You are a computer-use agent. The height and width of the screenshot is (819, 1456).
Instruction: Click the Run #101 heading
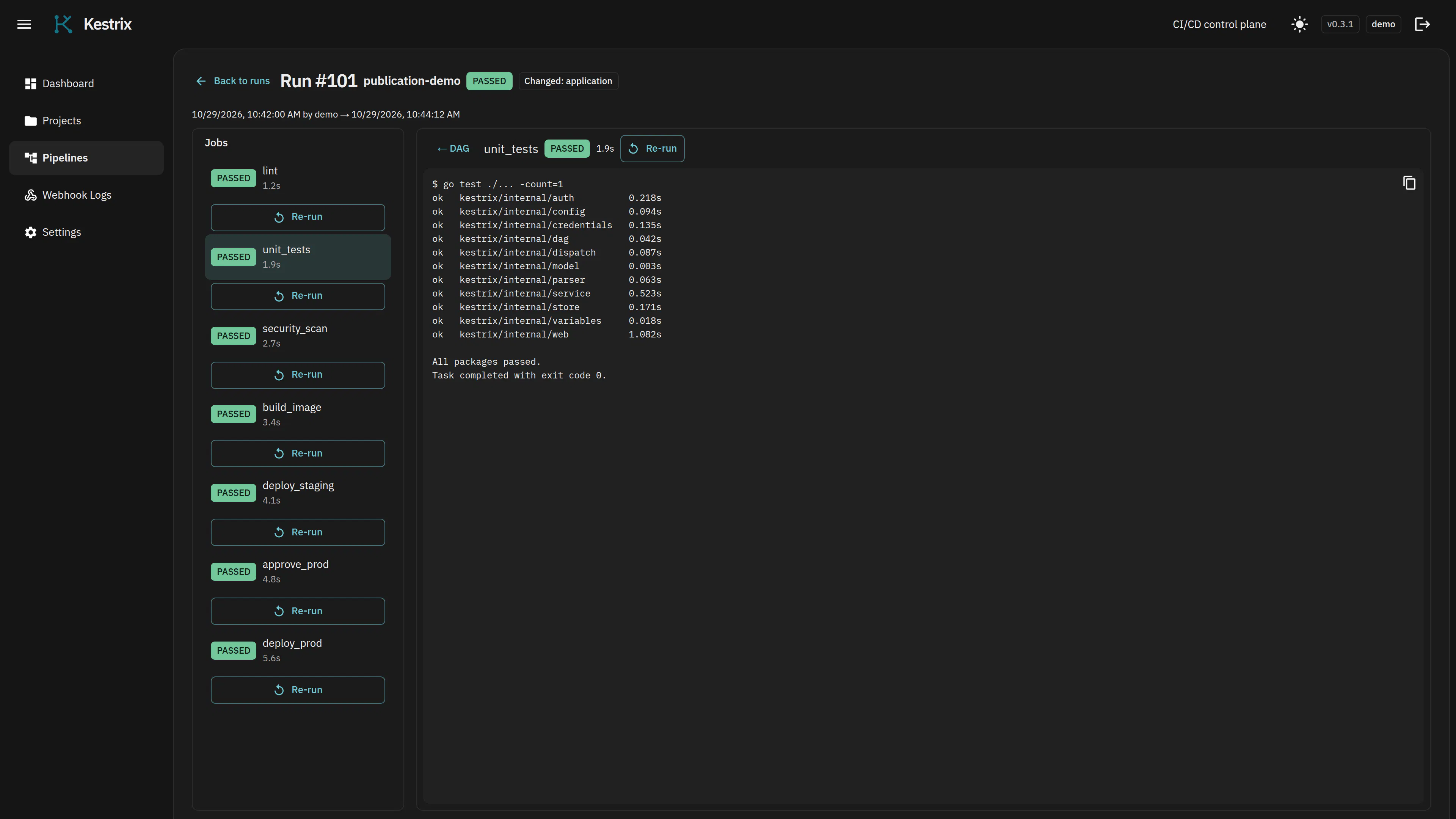click(319, 82)
